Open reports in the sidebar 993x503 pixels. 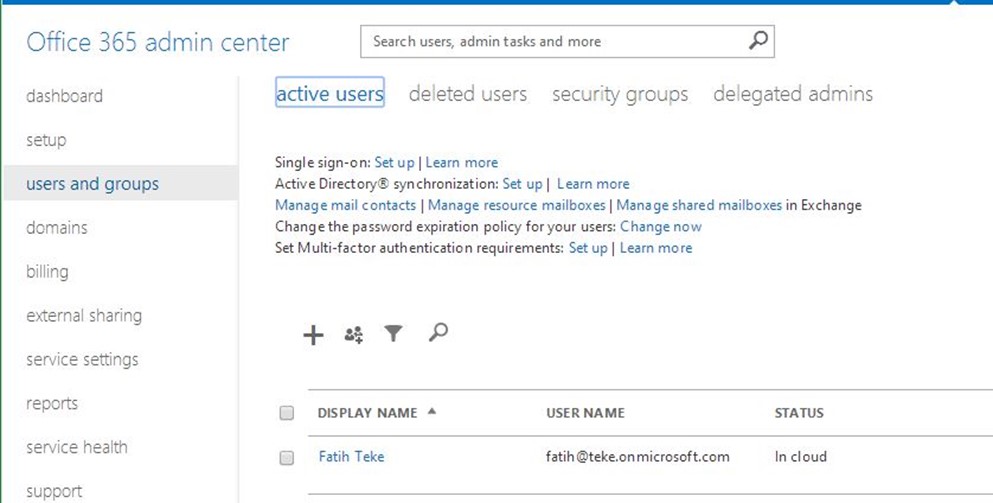click(x=52, y=404)
